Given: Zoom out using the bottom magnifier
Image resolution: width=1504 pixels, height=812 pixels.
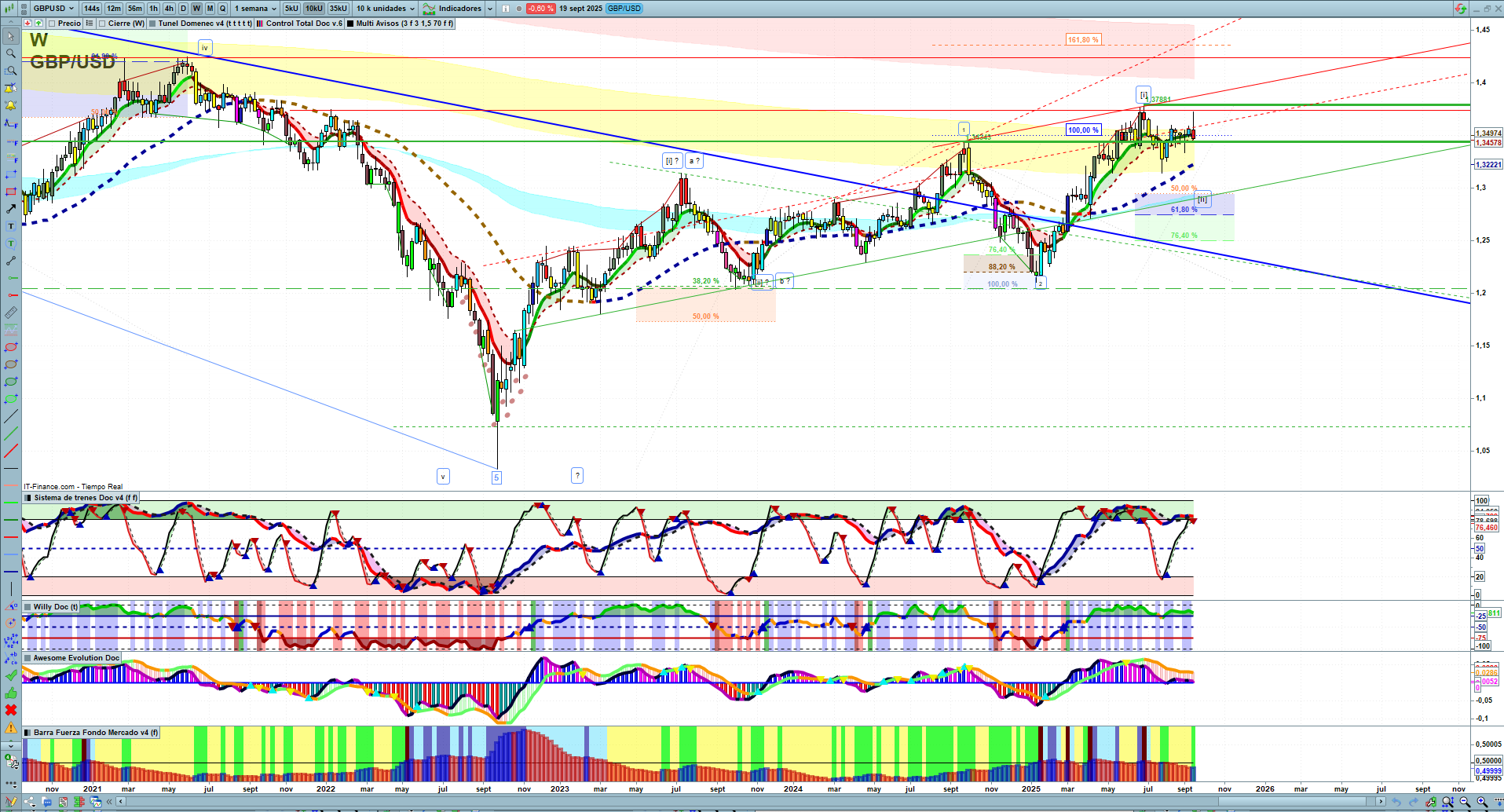Looking at the screenshot, I should pyautogui.click(x=1465, y=802).
